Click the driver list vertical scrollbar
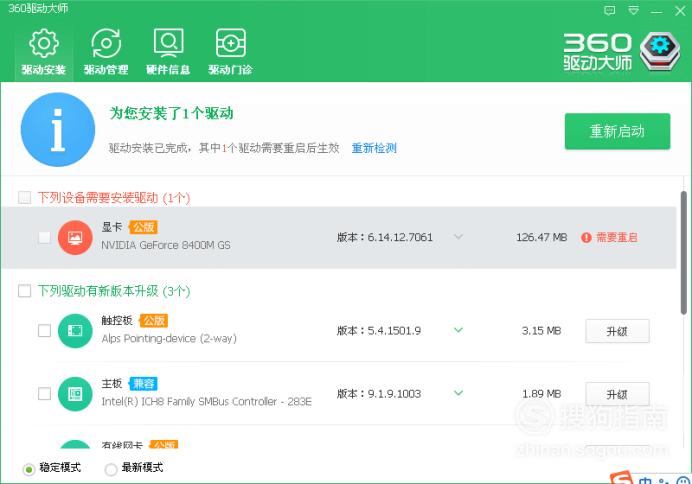The image size is (692, 484). 683,252
